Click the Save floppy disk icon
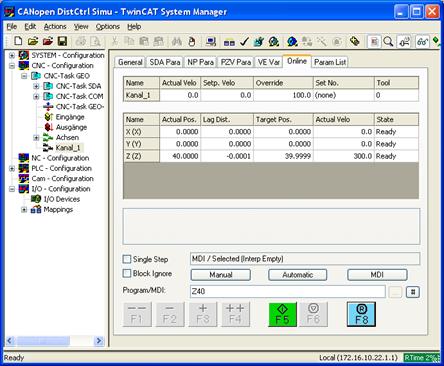 (62, 41)
